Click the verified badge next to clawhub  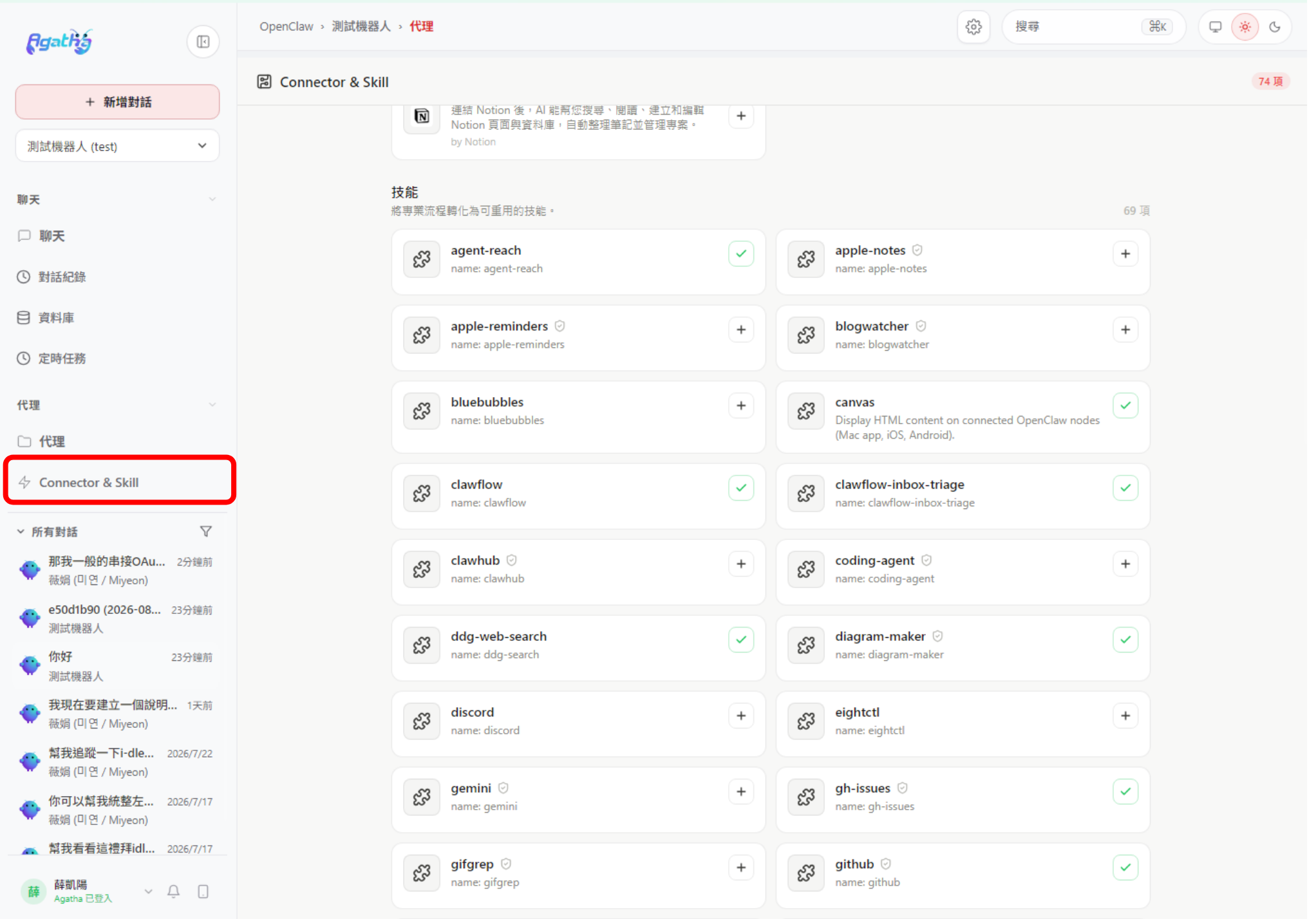click(x=512, y=560)
